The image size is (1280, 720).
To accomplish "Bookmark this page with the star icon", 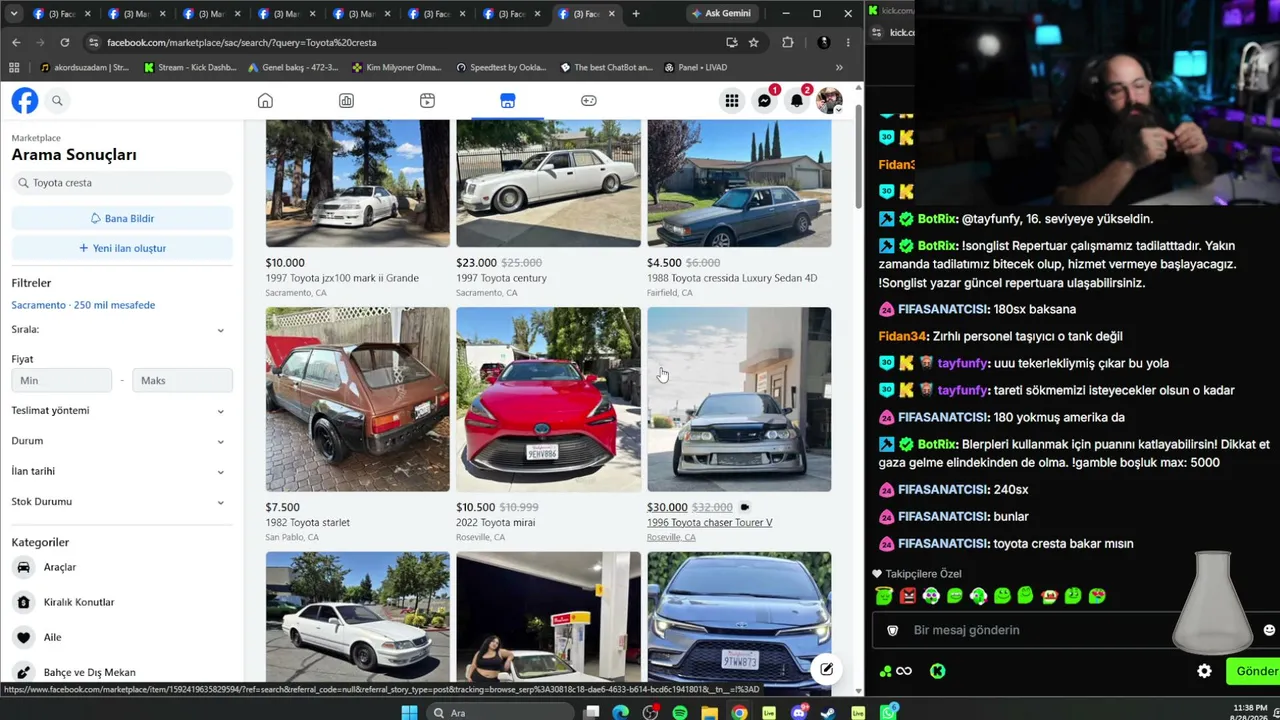I will 753,42.
